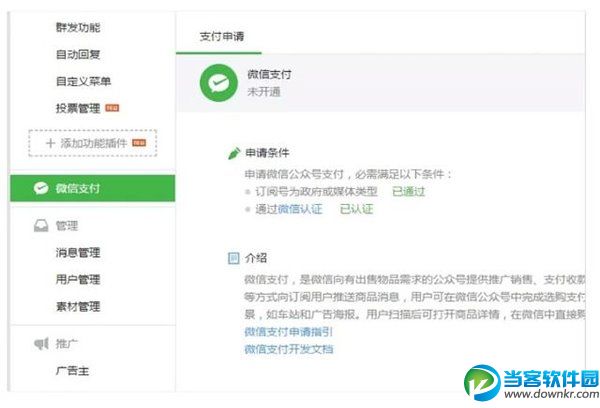Click the 介绍 document icon

tap(233, 257)
